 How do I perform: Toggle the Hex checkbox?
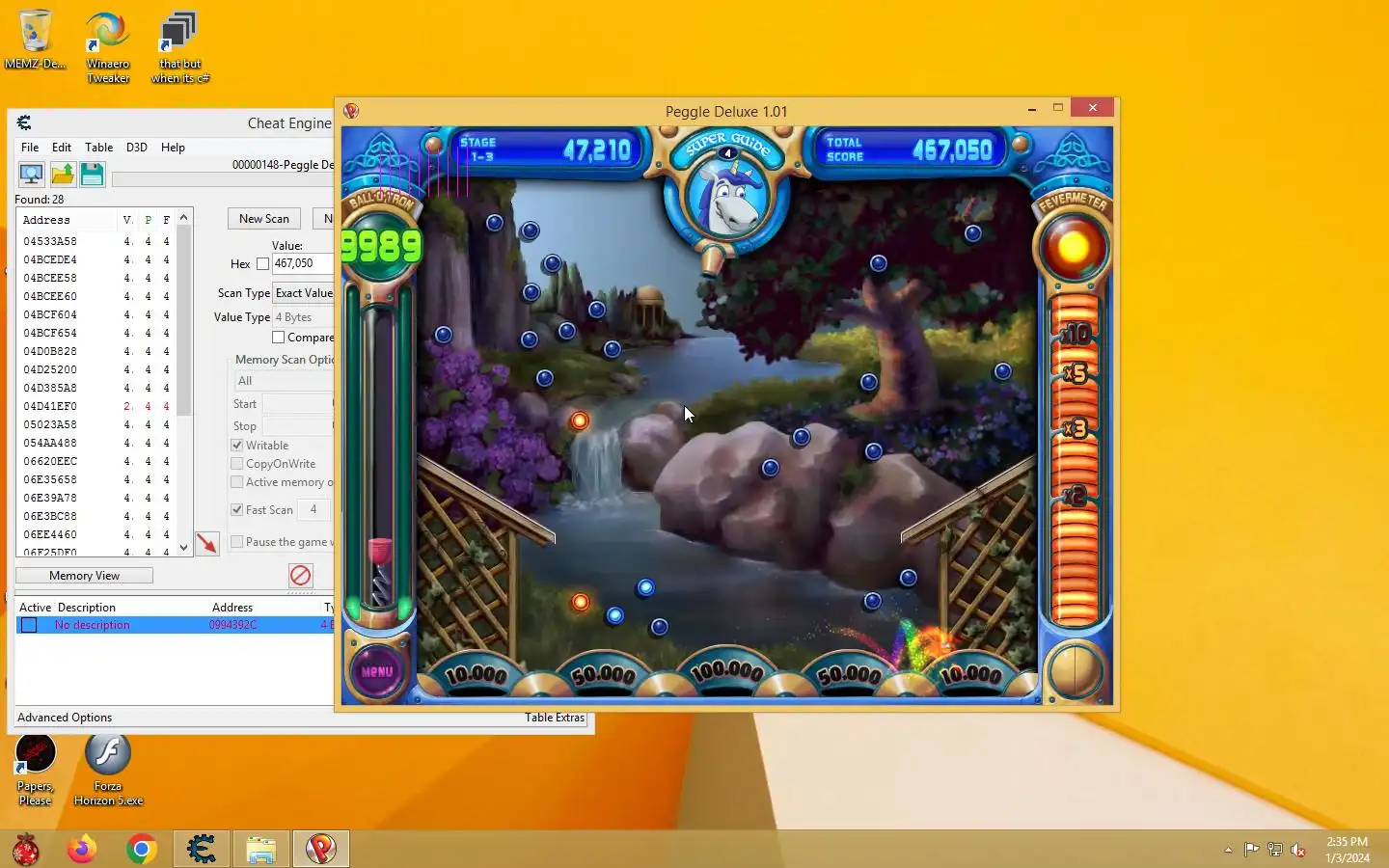click(x=262, y=264)
